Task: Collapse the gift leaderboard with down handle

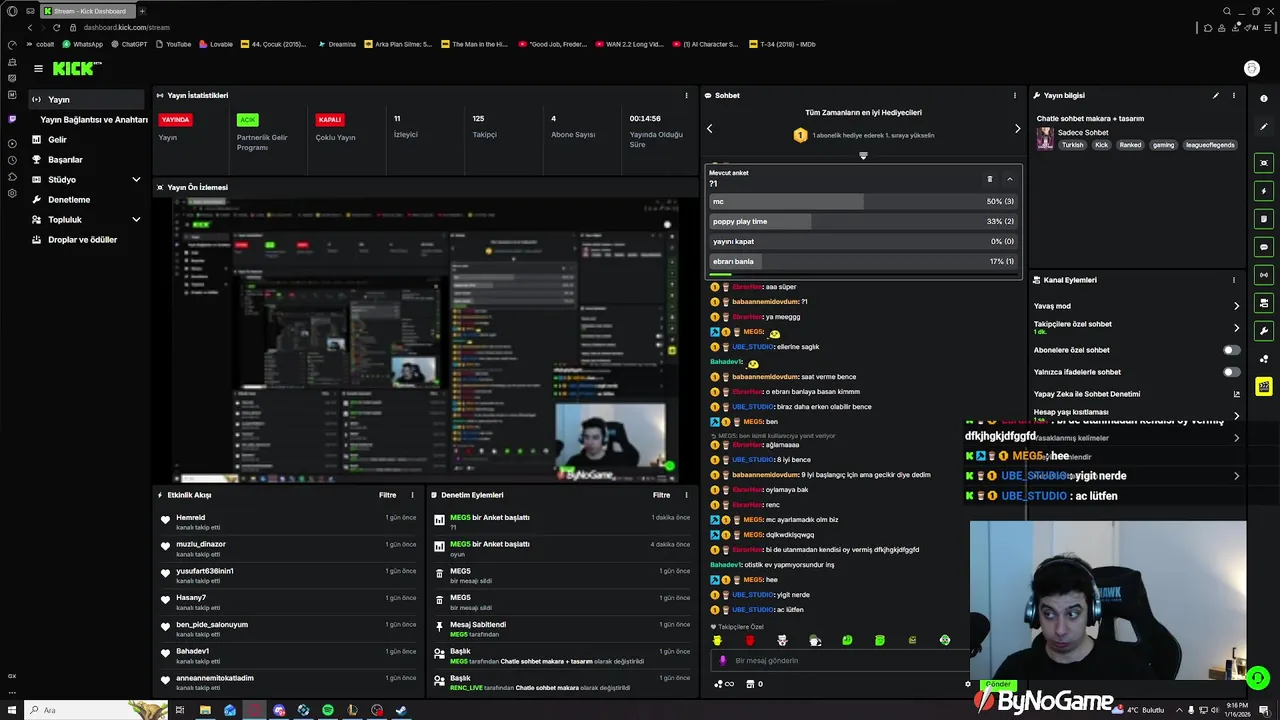Action: tap(863, 155)
